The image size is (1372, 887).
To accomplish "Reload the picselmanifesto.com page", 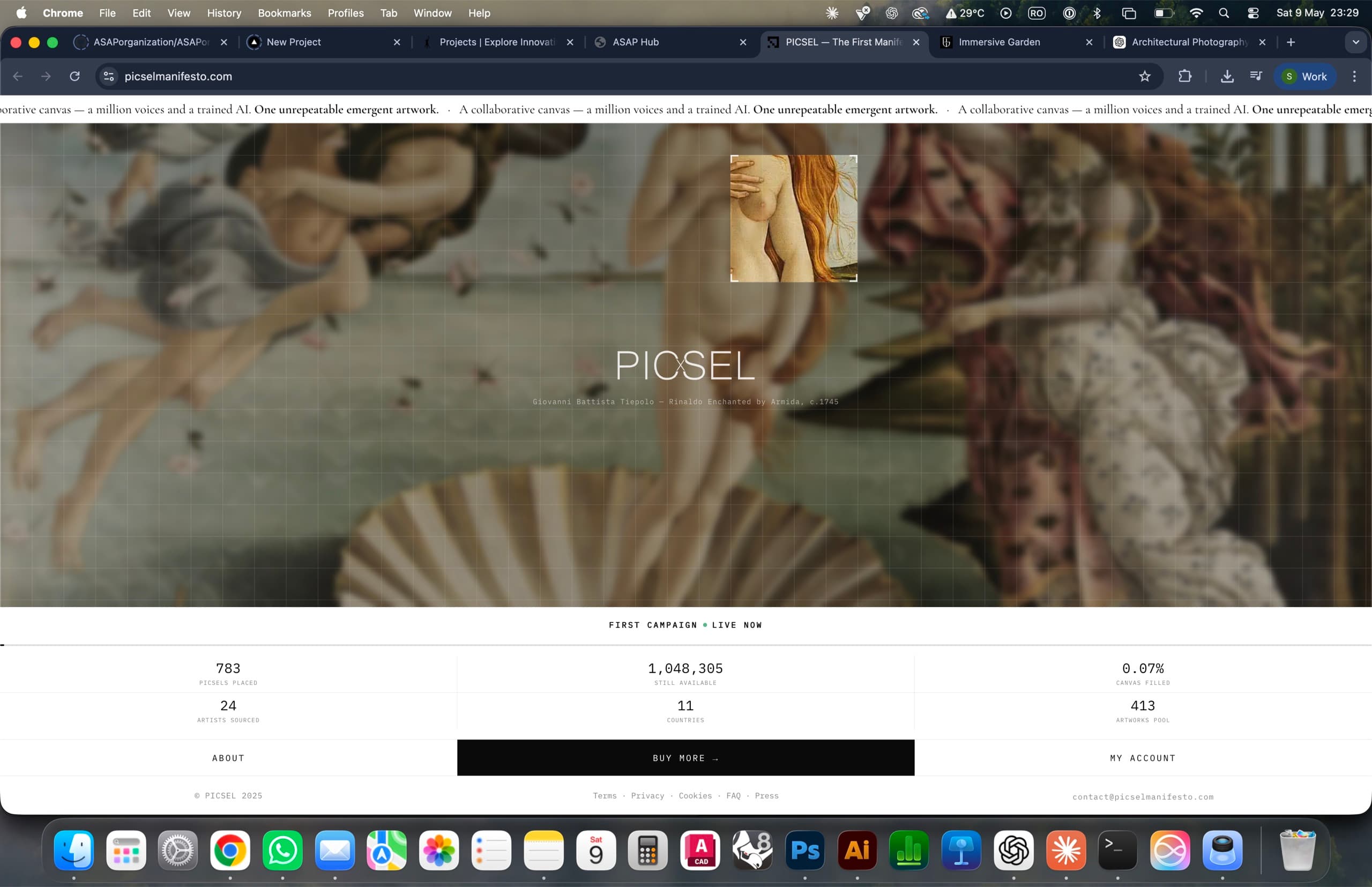I will 75,76.
